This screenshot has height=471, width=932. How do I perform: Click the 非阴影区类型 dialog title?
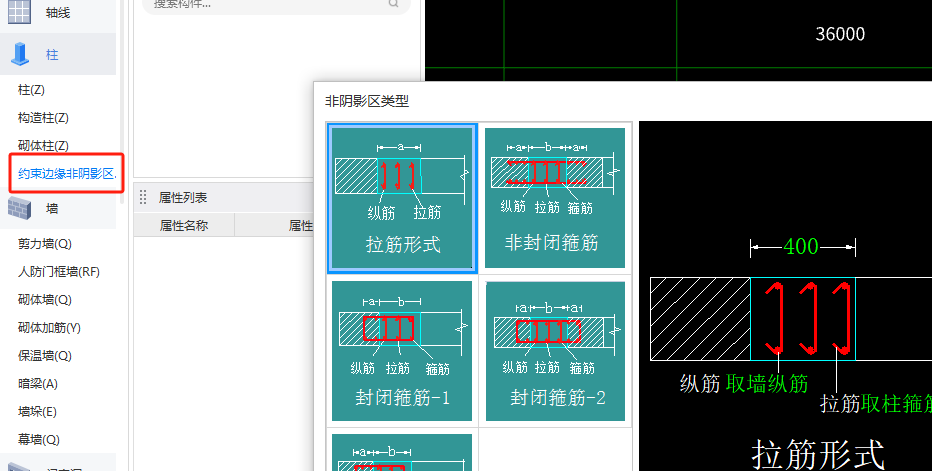367,101
